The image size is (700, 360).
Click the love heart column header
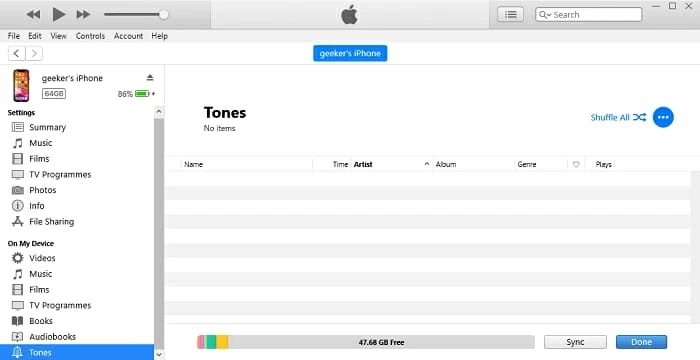(x=576, y=164)
